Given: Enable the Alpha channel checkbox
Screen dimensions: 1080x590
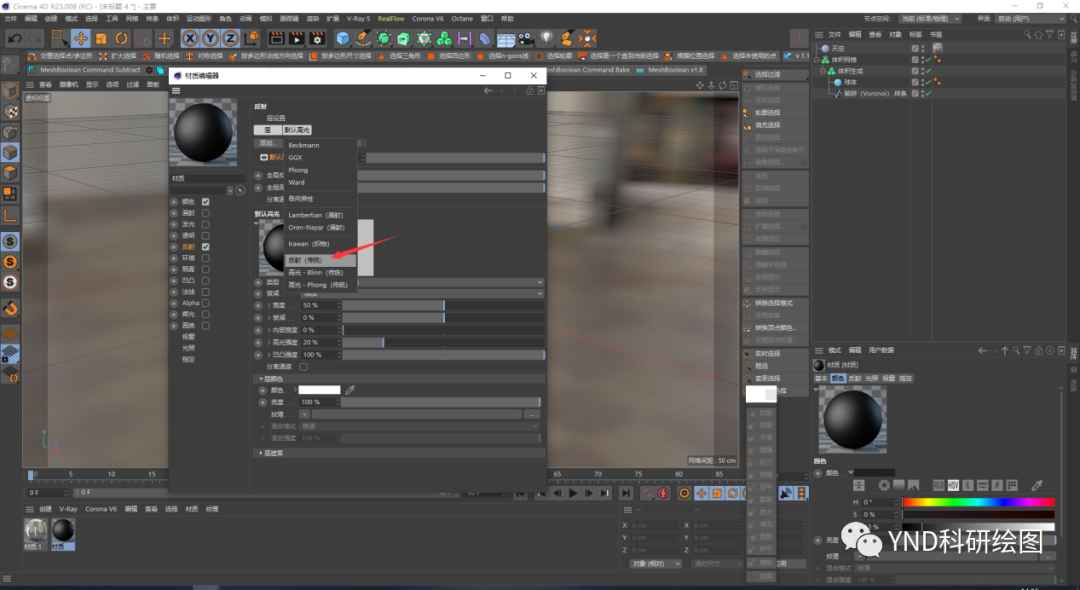Looking at the screenshot, I should click(x=205, y=303).
